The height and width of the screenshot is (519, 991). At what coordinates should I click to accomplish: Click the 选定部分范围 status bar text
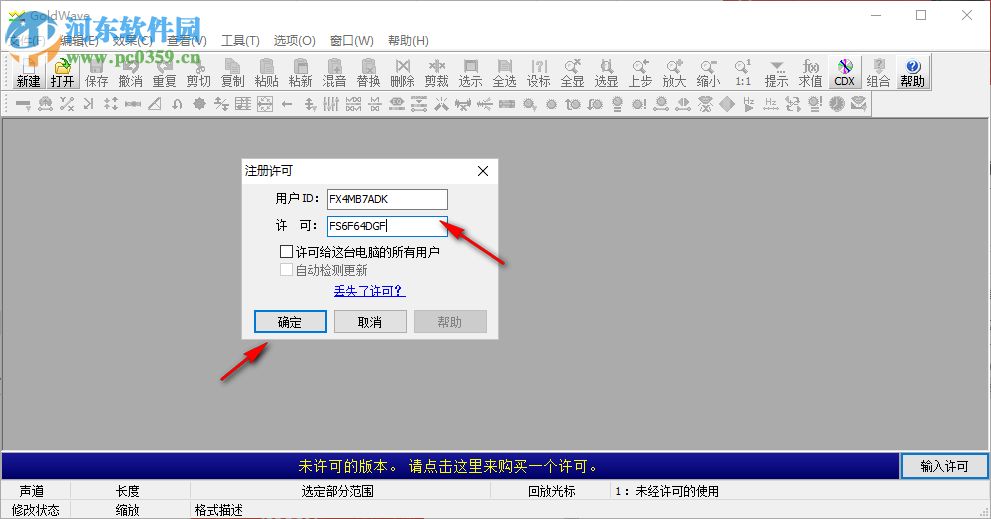click(337, 491)
